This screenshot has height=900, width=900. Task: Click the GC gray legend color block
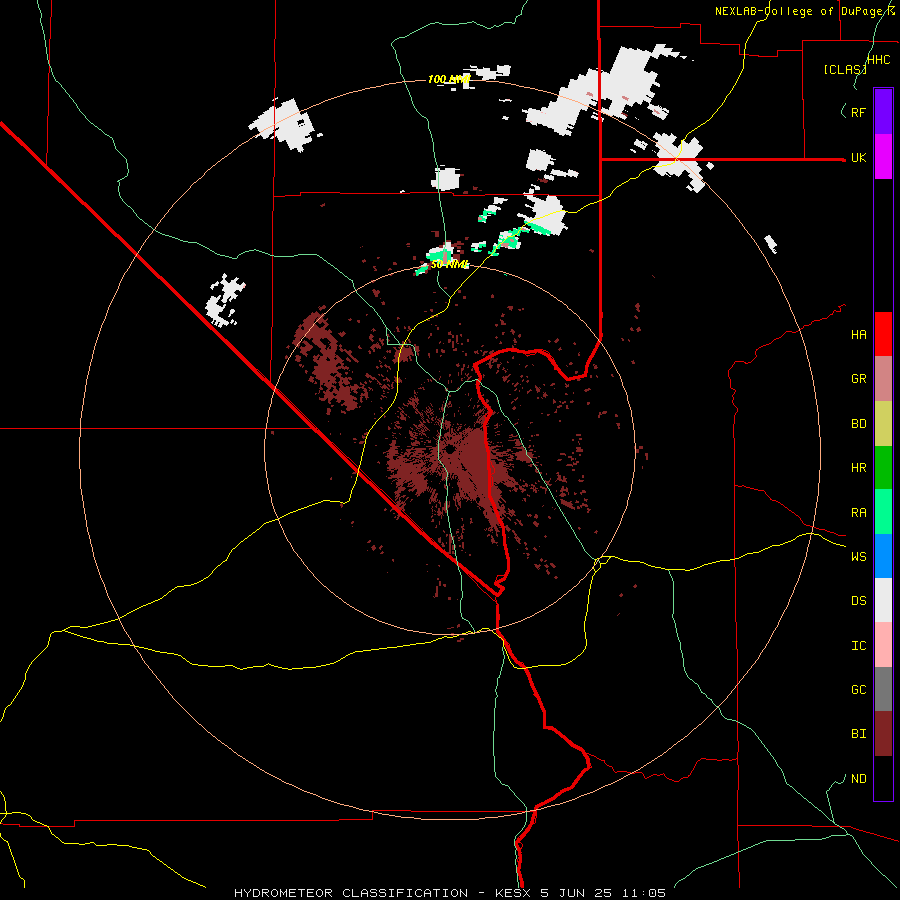pos(883,689)
